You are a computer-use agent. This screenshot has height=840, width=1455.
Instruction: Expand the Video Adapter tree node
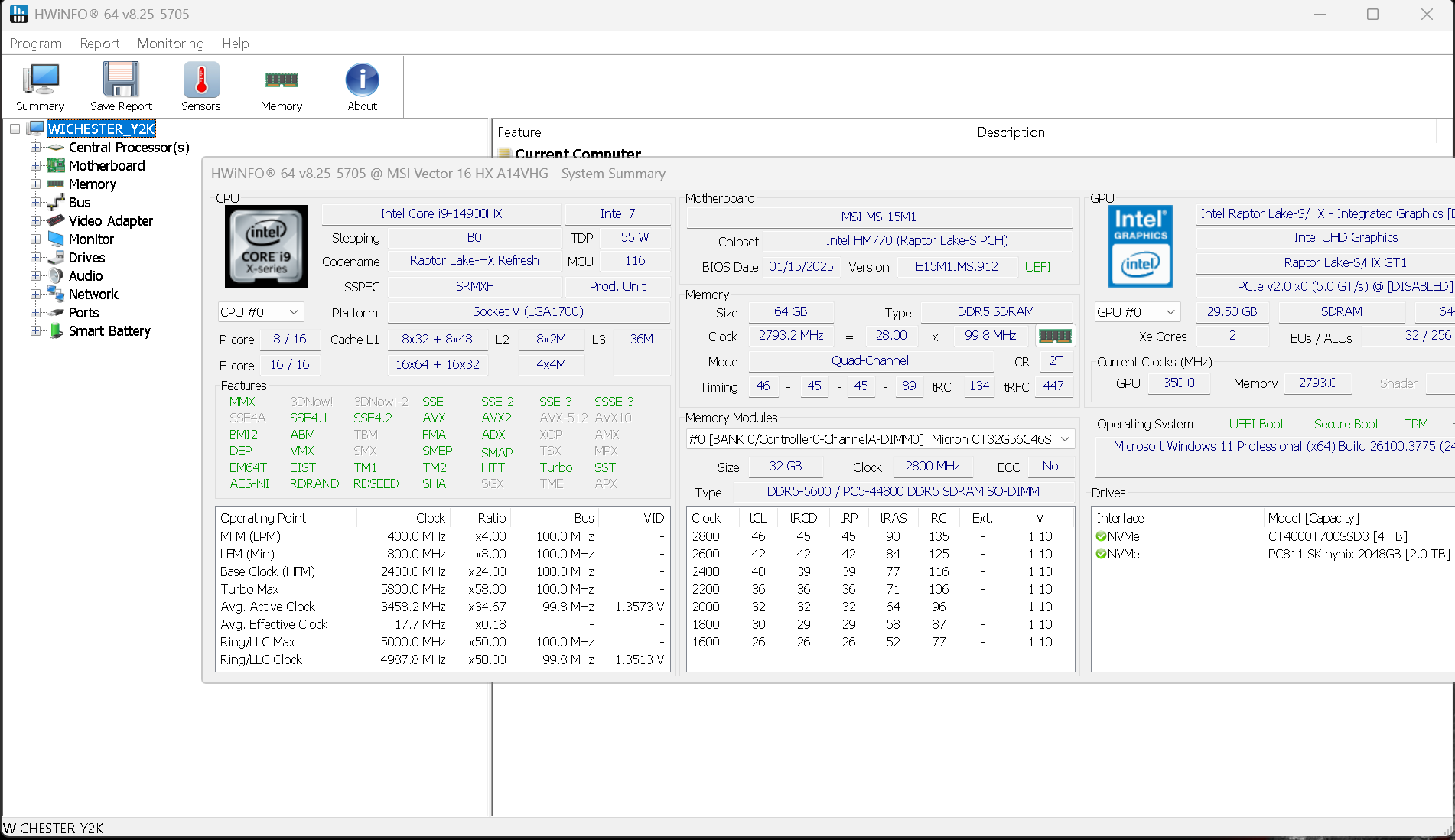click(35, 220)
